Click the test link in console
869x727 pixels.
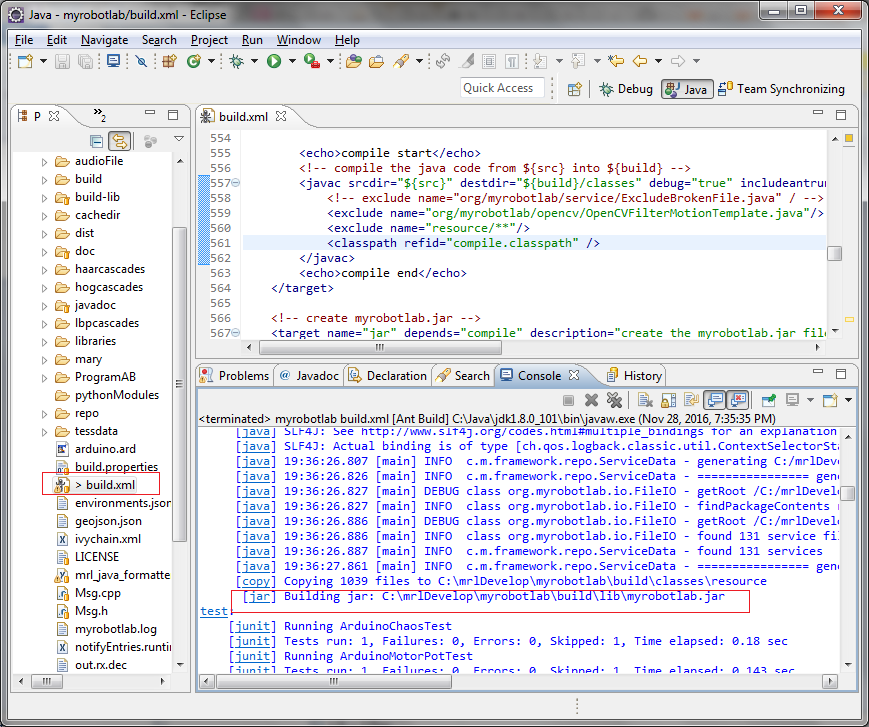tap(214, 611)
